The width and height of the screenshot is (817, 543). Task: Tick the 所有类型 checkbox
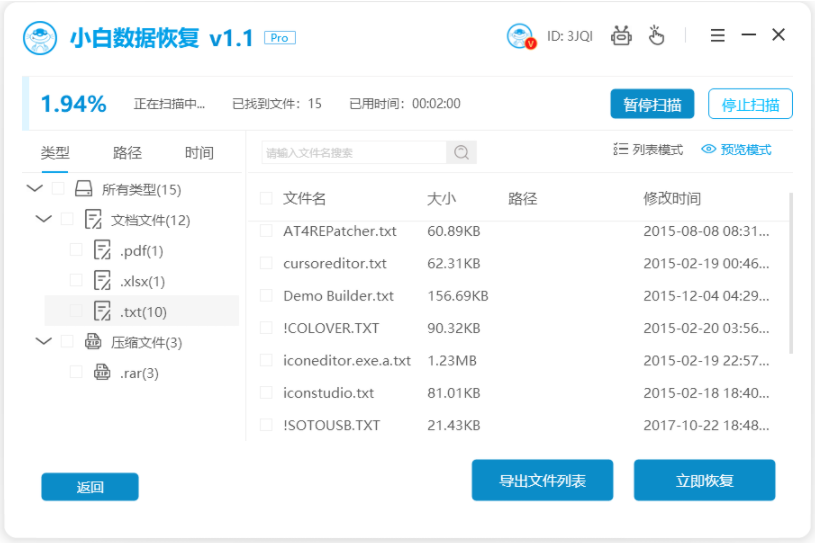coord(58,189)
